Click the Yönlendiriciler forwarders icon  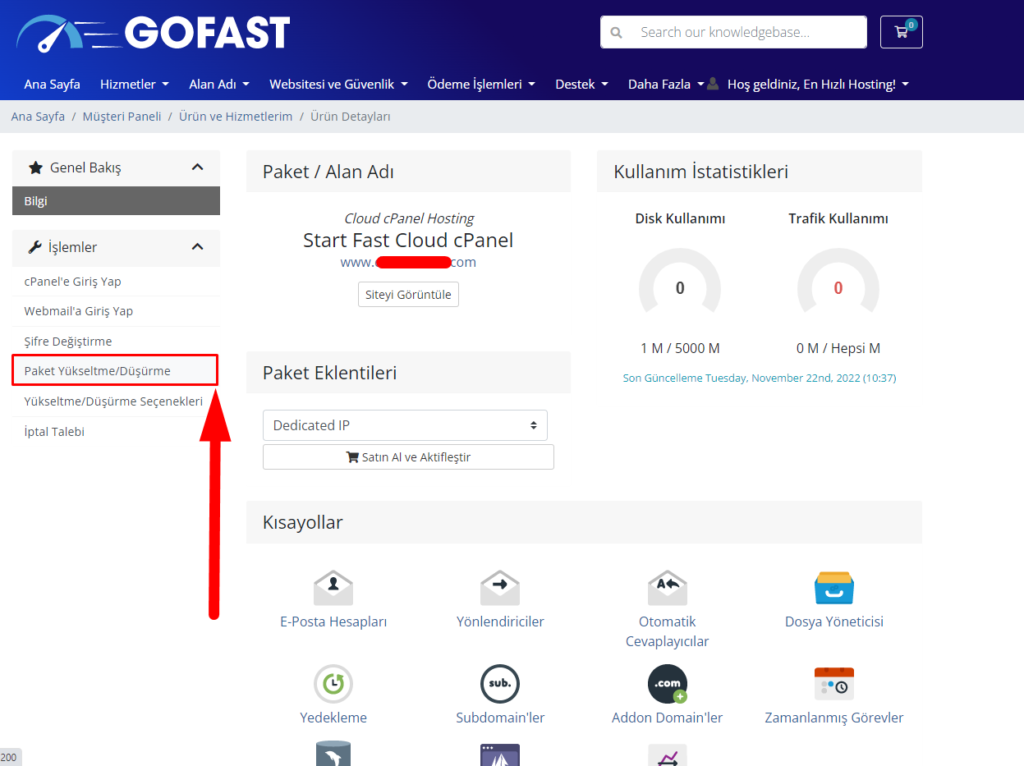pos(500,587)
